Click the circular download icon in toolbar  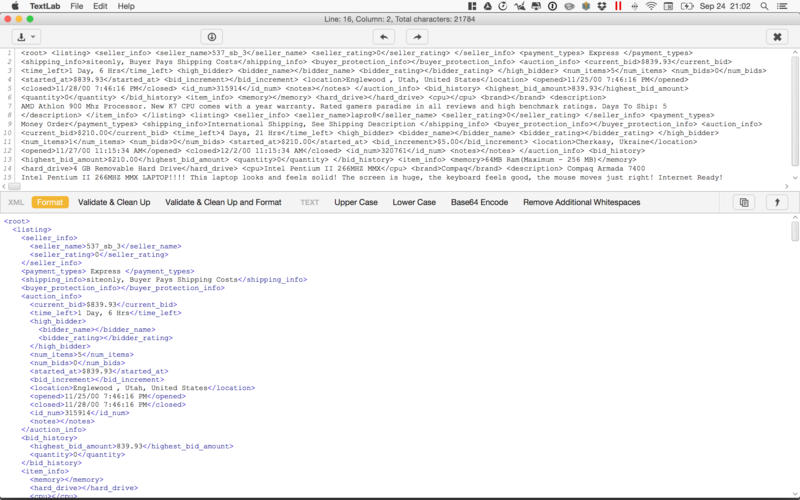click(x=212, y=36)
